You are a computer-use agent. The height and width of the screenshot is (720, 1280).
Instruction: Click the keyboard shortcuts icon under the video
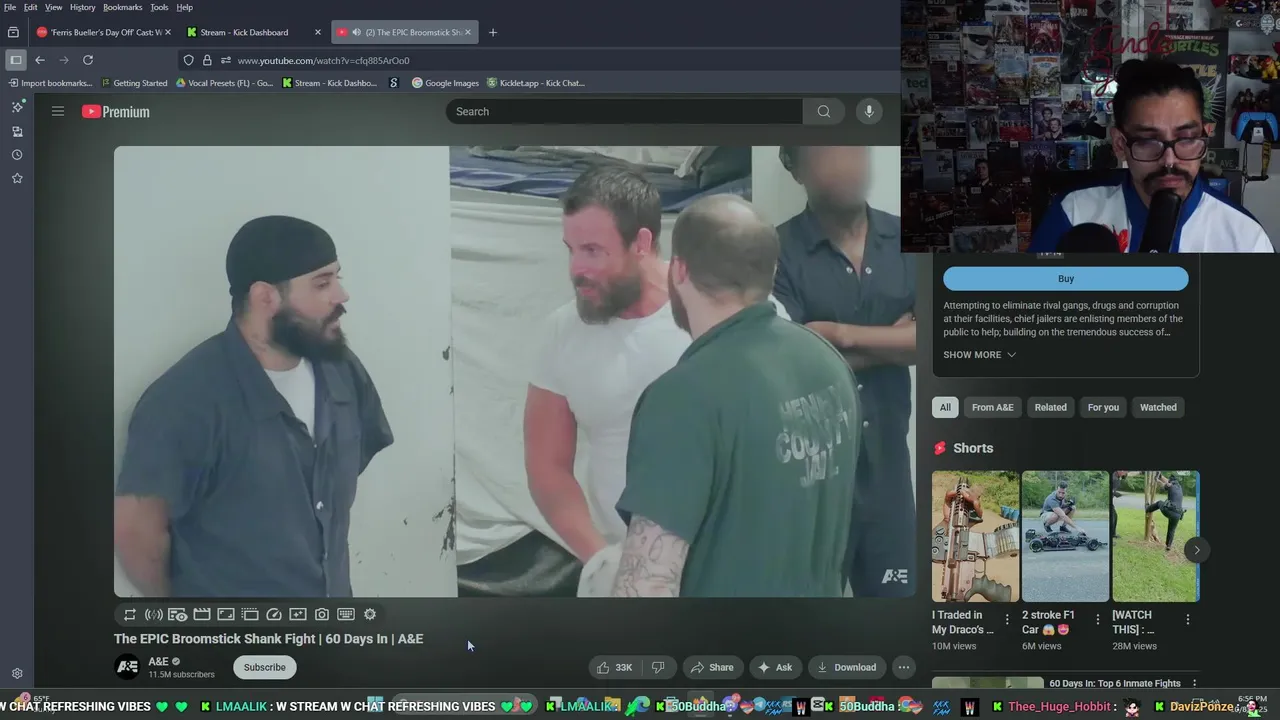[x=346, y=615]
